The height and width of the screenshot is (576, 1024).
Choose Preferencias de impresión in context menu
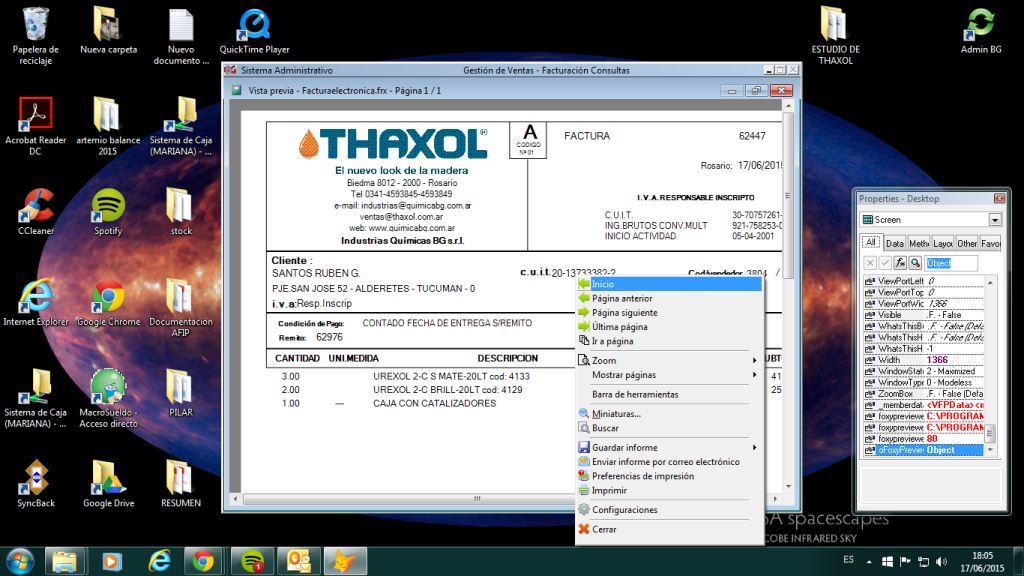click(x=669, y=476)
